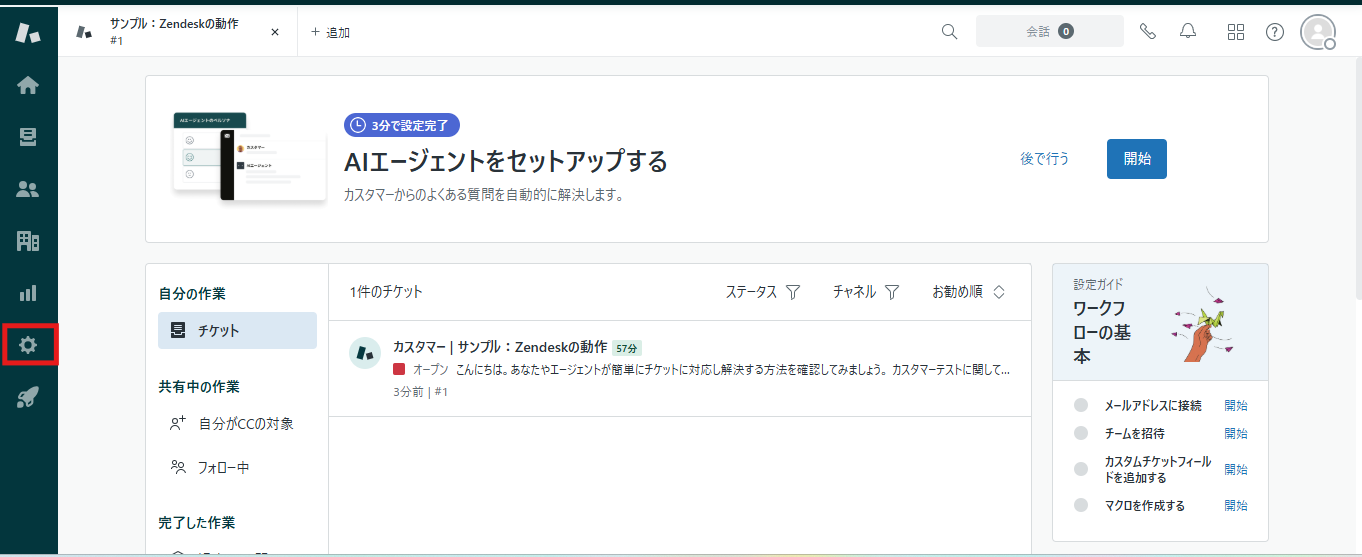The image size is (1362, 557).
Task: Click 開始 button for AI agent setup
Action: [1137, 158]
